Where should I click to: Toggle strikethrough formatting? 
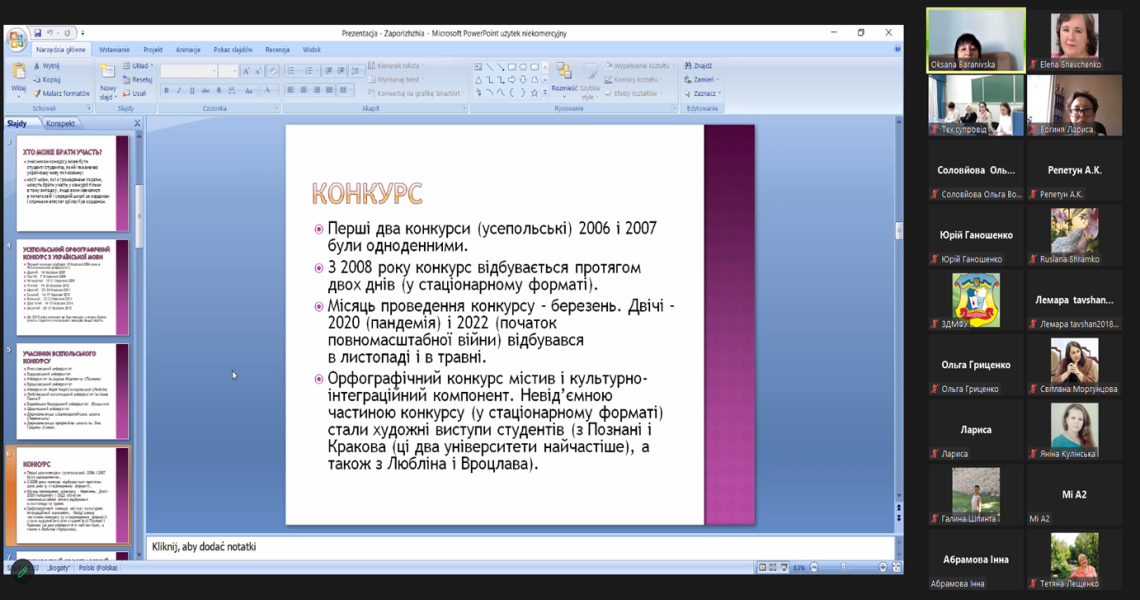[x=205, y=90]
